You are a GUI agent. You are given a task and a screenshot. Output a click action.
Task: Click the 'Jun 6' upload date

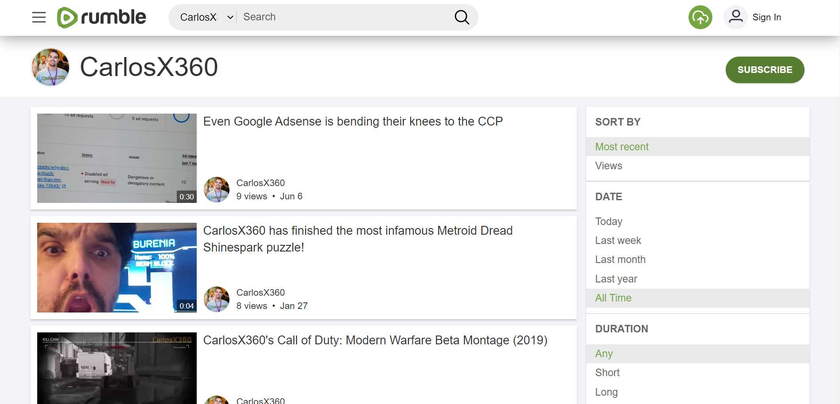tap(291, 196)
